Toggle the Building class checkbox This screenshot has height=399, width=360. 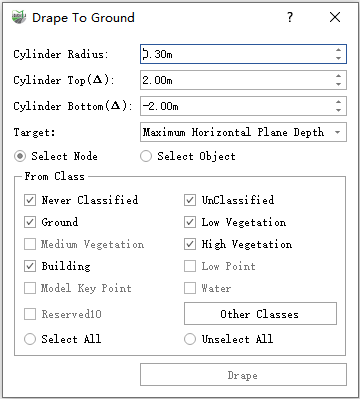(30, 266)
